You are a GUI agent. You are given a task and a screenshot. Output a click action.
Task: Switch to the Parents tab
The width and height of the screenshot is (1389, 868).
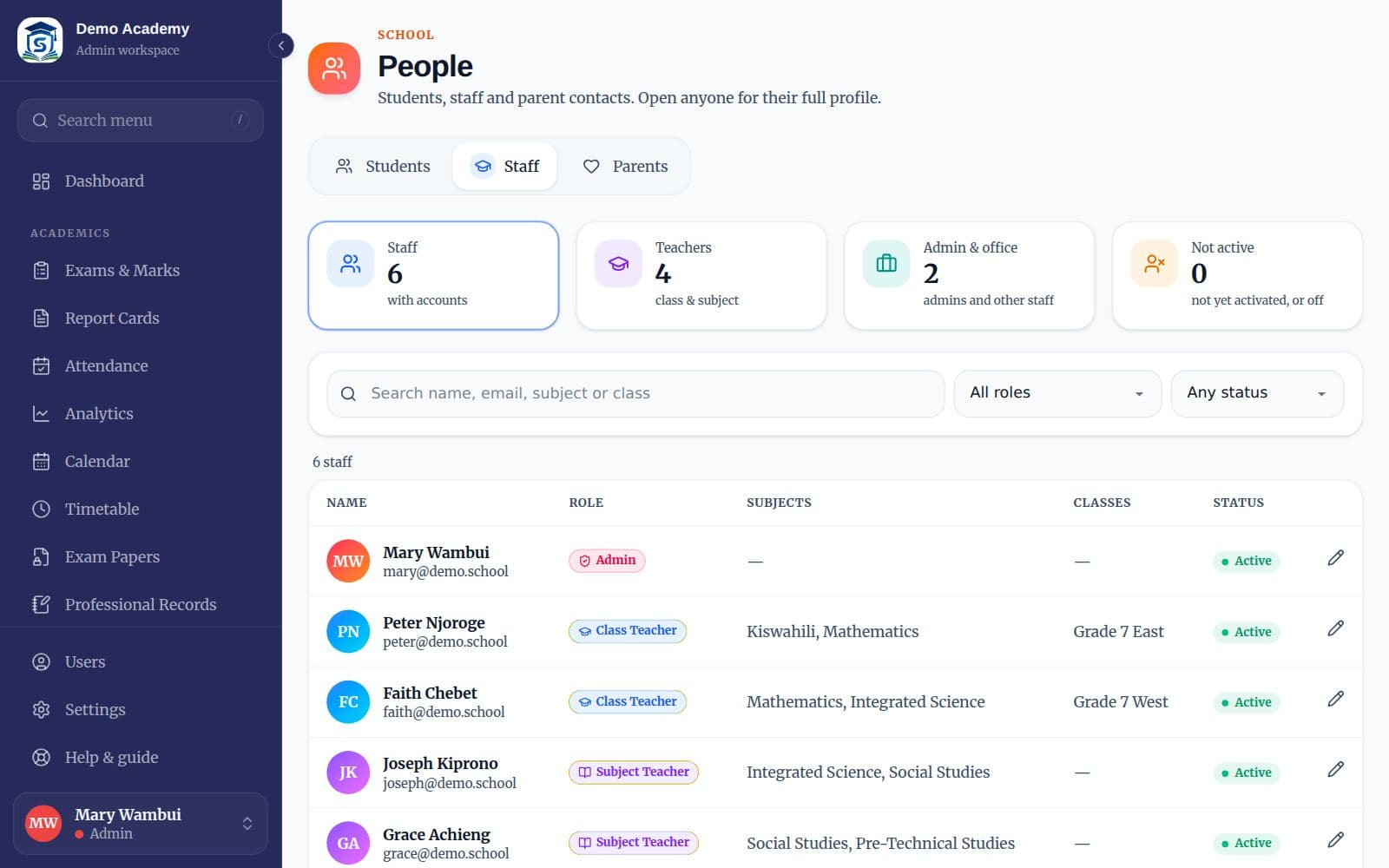(x=625, y=166)
